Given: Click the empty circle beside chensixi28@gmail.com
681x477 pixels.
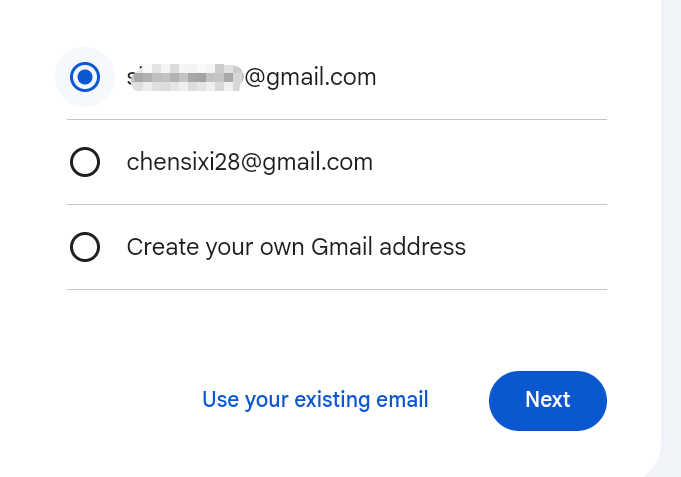Looking at the screenshot, I should click(x=85, y=162).
